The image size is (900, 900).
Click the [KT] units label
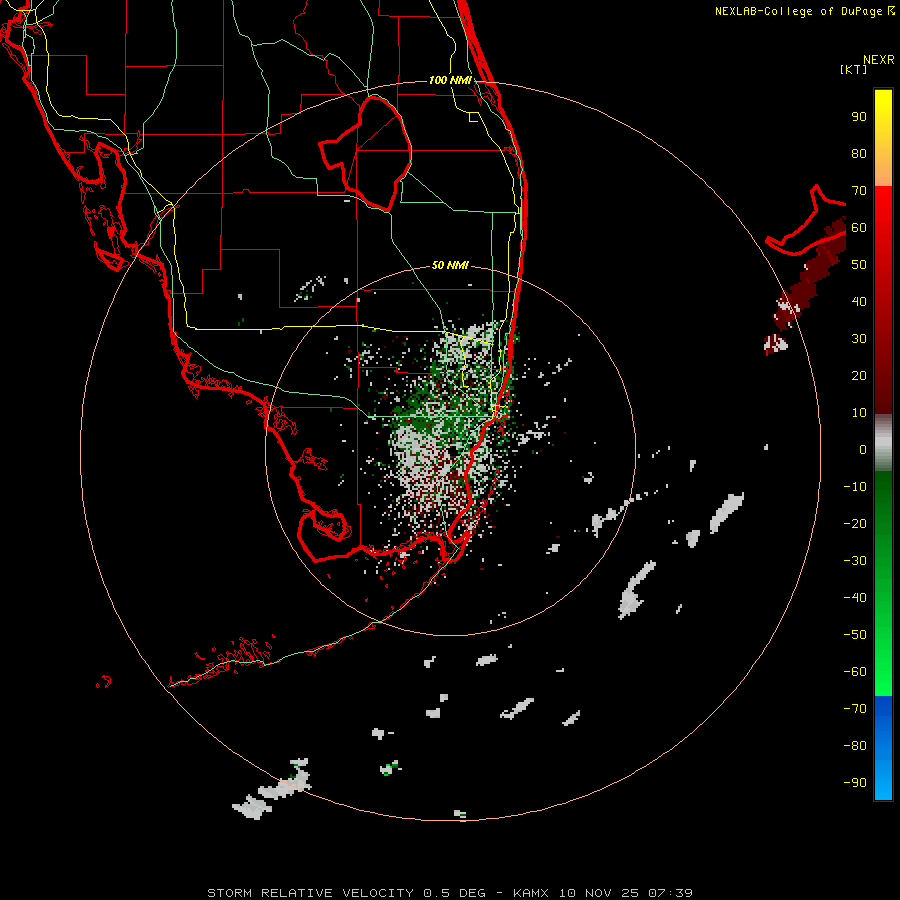coord(854,69)
